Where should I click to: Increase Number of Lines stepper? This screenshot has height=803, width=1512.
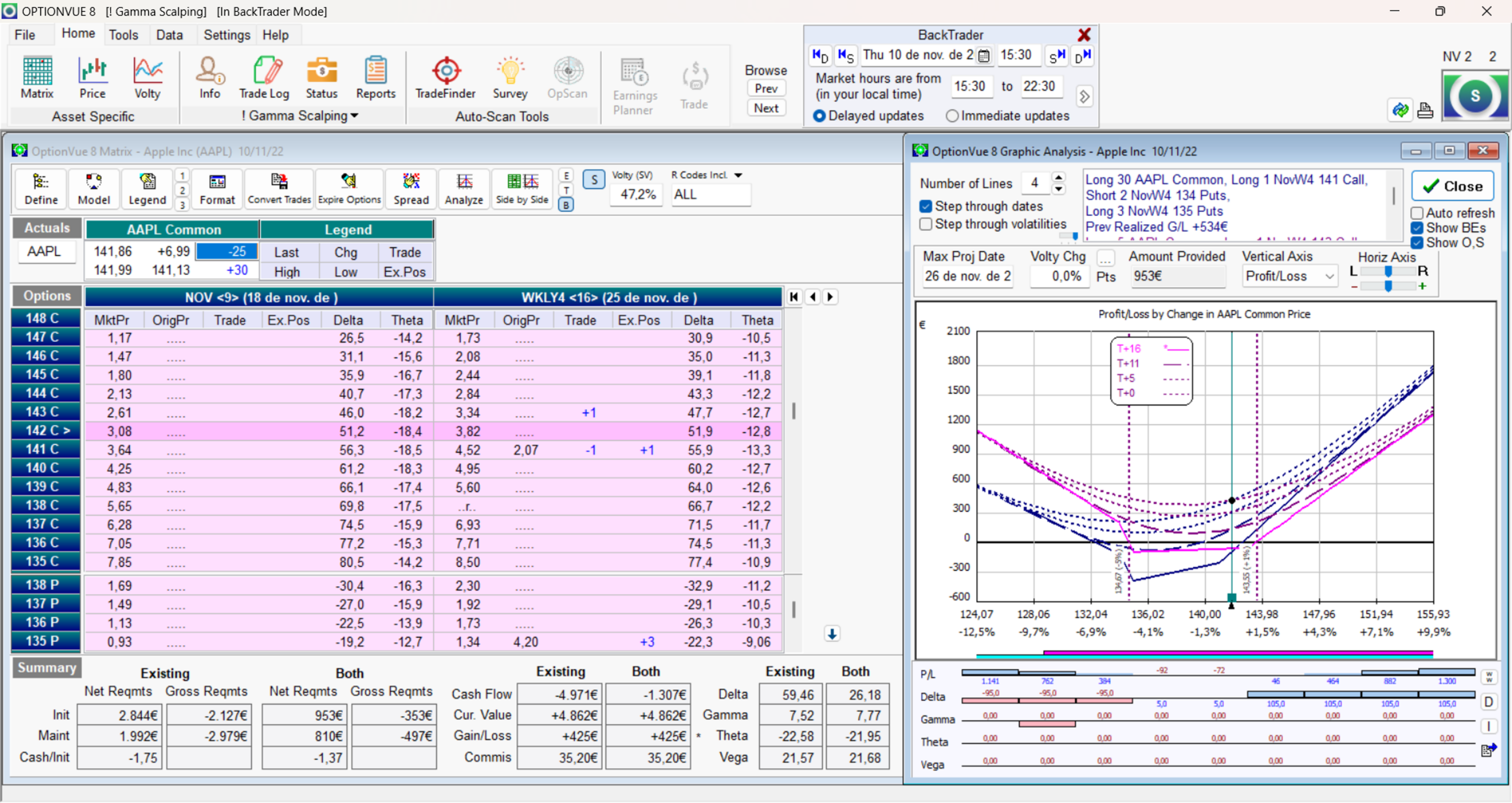click(1058, 177)
